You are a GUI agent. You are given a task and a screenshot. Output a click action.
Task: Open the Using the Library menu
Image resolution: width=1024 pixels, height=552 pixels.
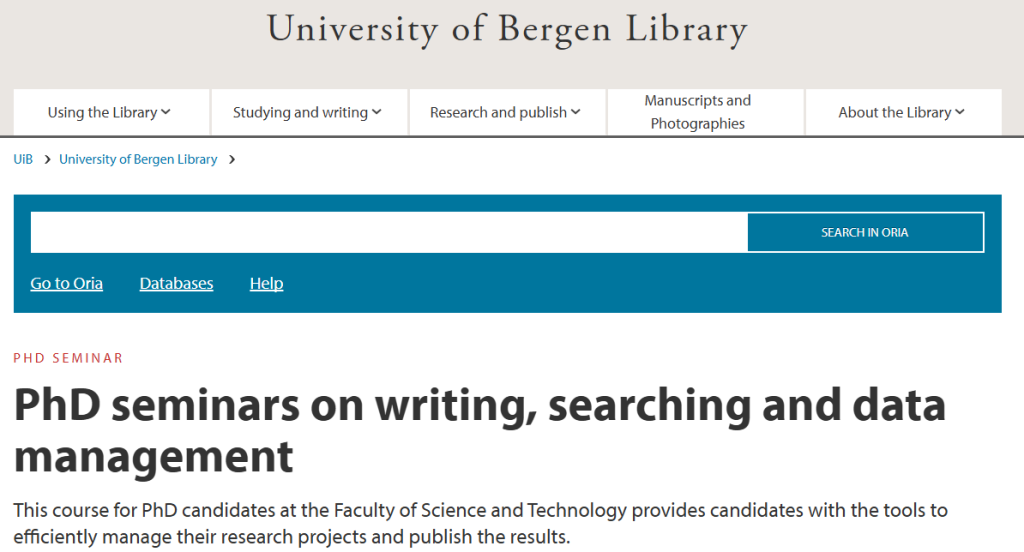click(101, 112)
